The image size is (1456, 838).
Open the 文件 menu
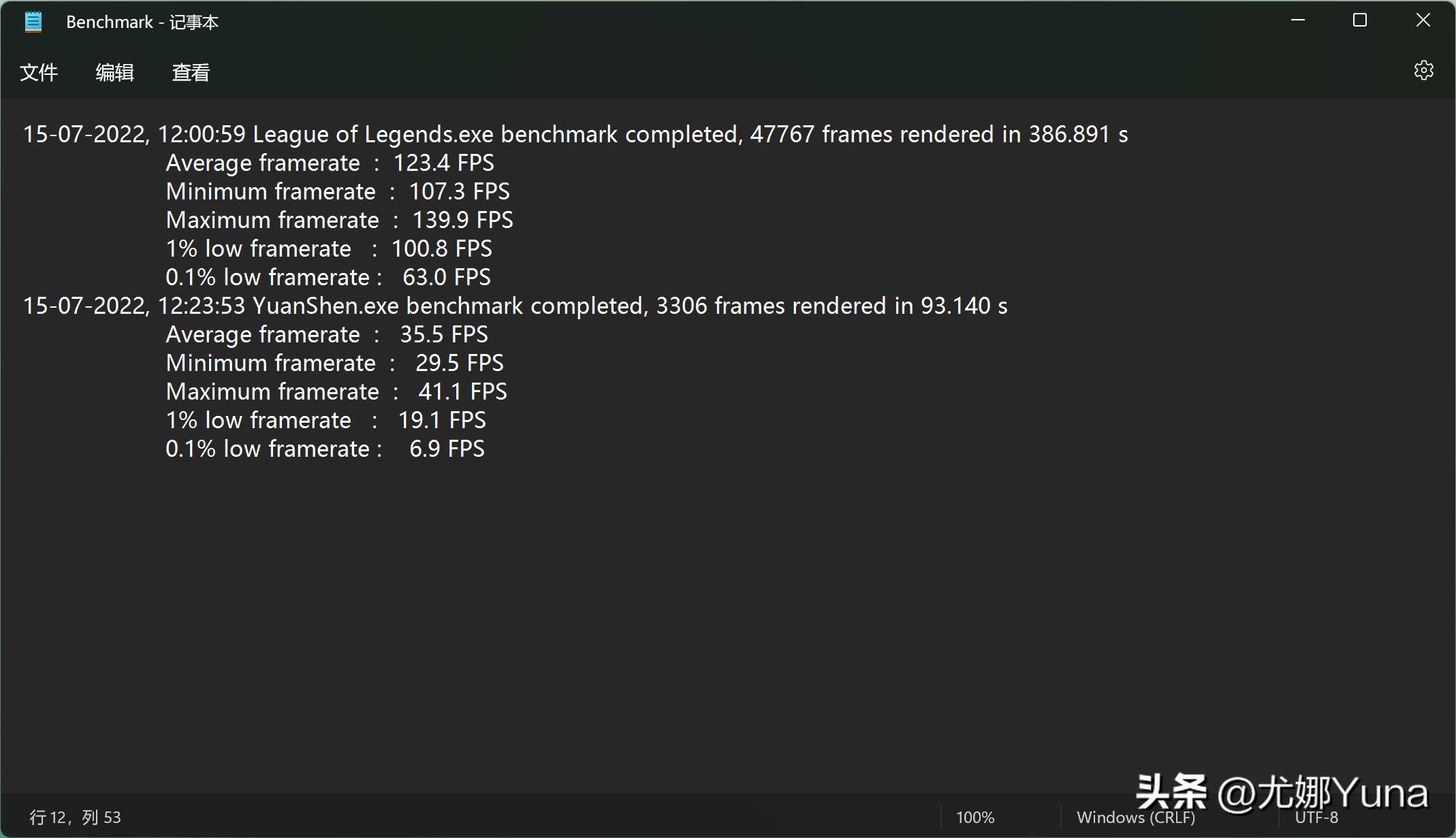point(39,72)
